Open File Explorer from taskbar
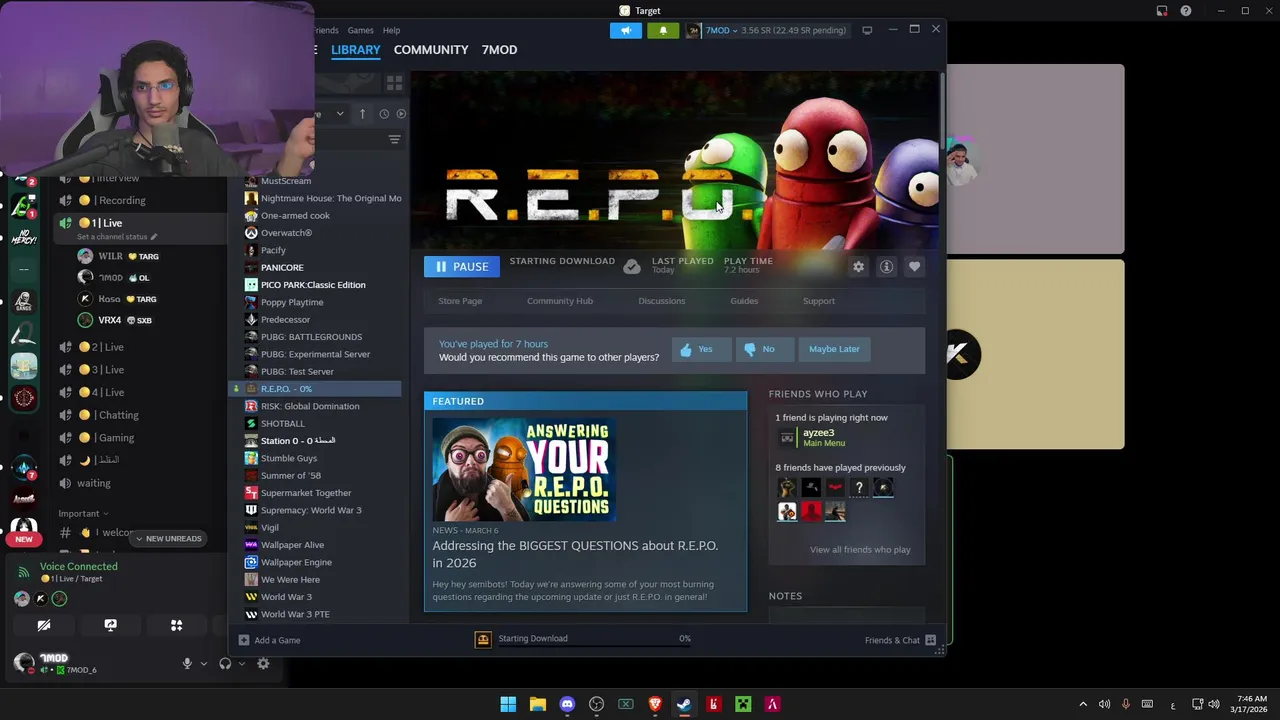This screenshot has height=720, width=1280. 538,704
